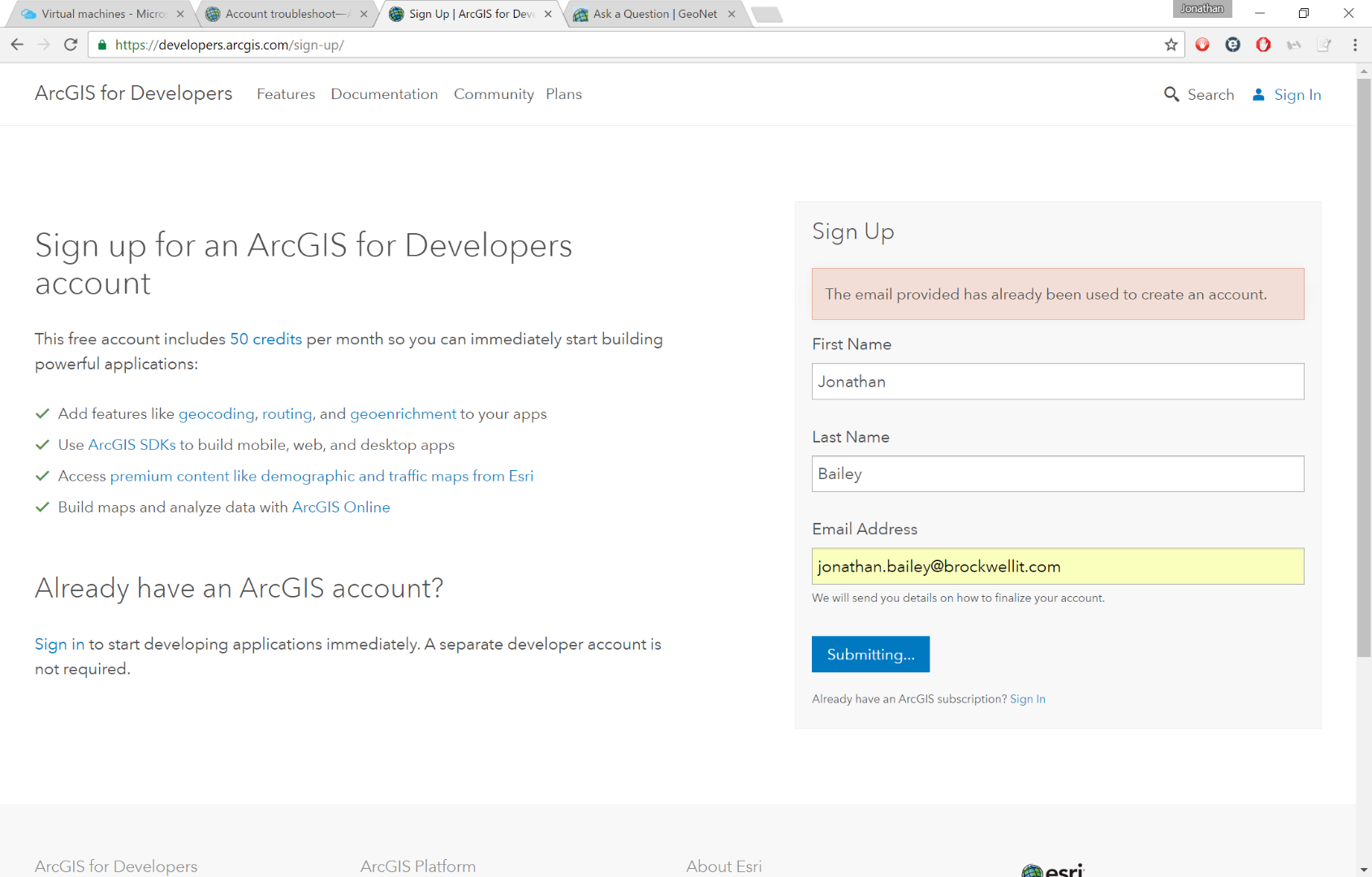
Task: Click the page vertical scrollbar
Action: coord(1364,368)
